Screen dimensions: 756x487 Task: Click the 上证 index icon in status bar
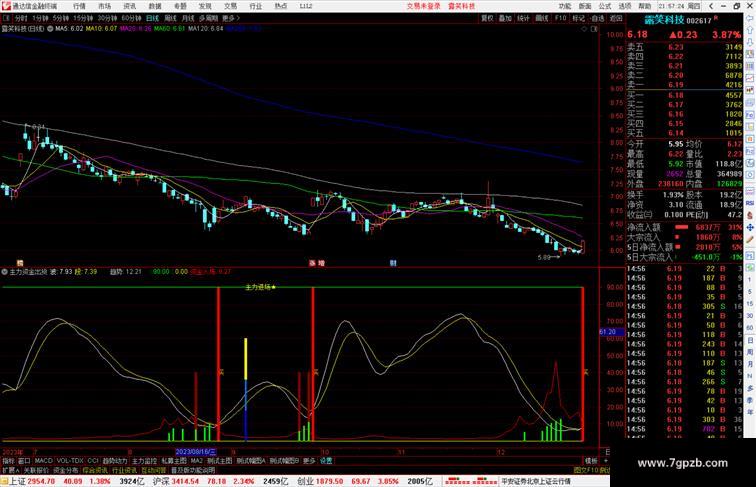pos(4,481)
